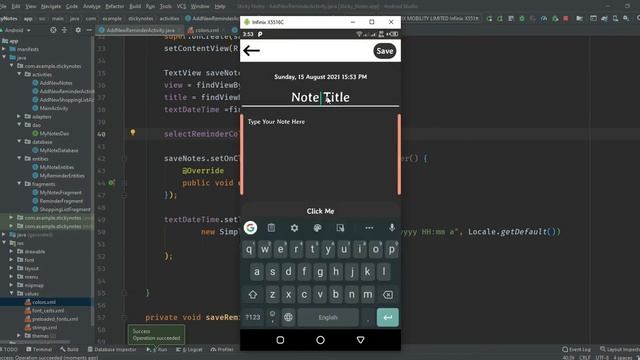Viewport: 640px width, 360px height.
Task: Tap the keyboard backspace key
Action: tap(388, 294)
